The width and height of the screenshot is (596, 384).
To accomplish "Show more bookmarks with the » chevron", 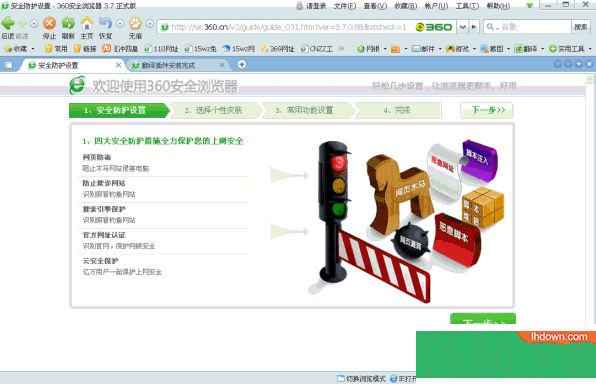I will click(341, 48).
